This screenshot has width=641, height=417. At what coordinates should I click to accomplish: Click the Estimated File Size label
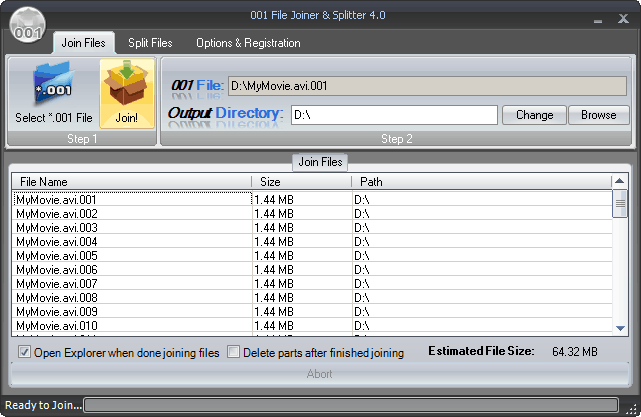481,351
